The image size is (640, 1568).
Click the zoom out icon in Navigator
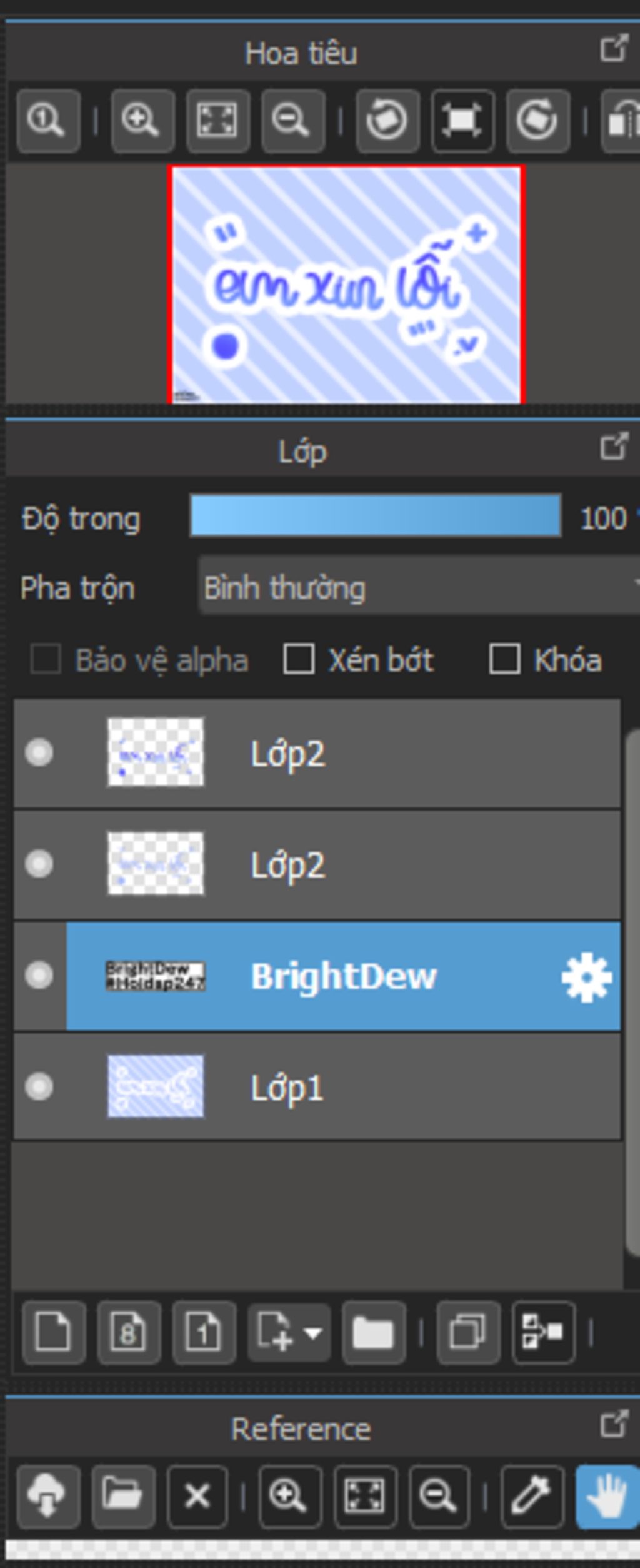coord(292,120)
